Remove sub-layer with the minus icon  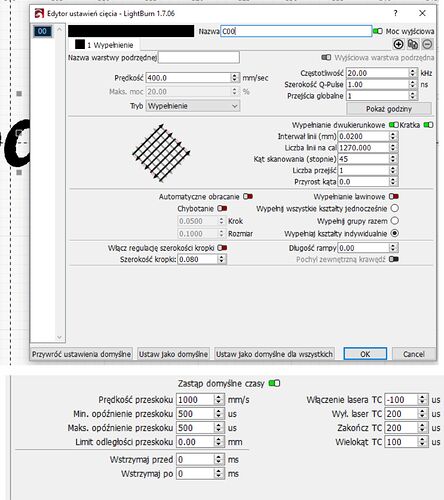(x=427, y=44)
